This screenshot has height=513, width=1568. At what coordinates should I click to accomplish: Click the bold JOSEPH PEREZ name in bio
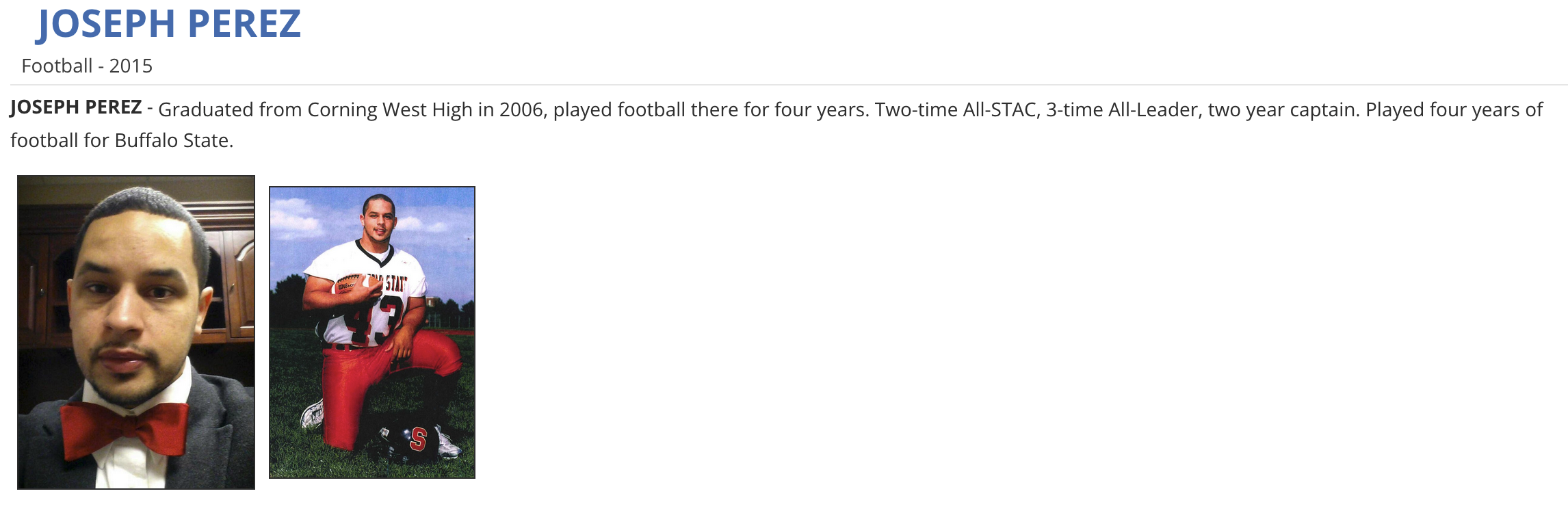pyautogui.click(x=76, y=107)
